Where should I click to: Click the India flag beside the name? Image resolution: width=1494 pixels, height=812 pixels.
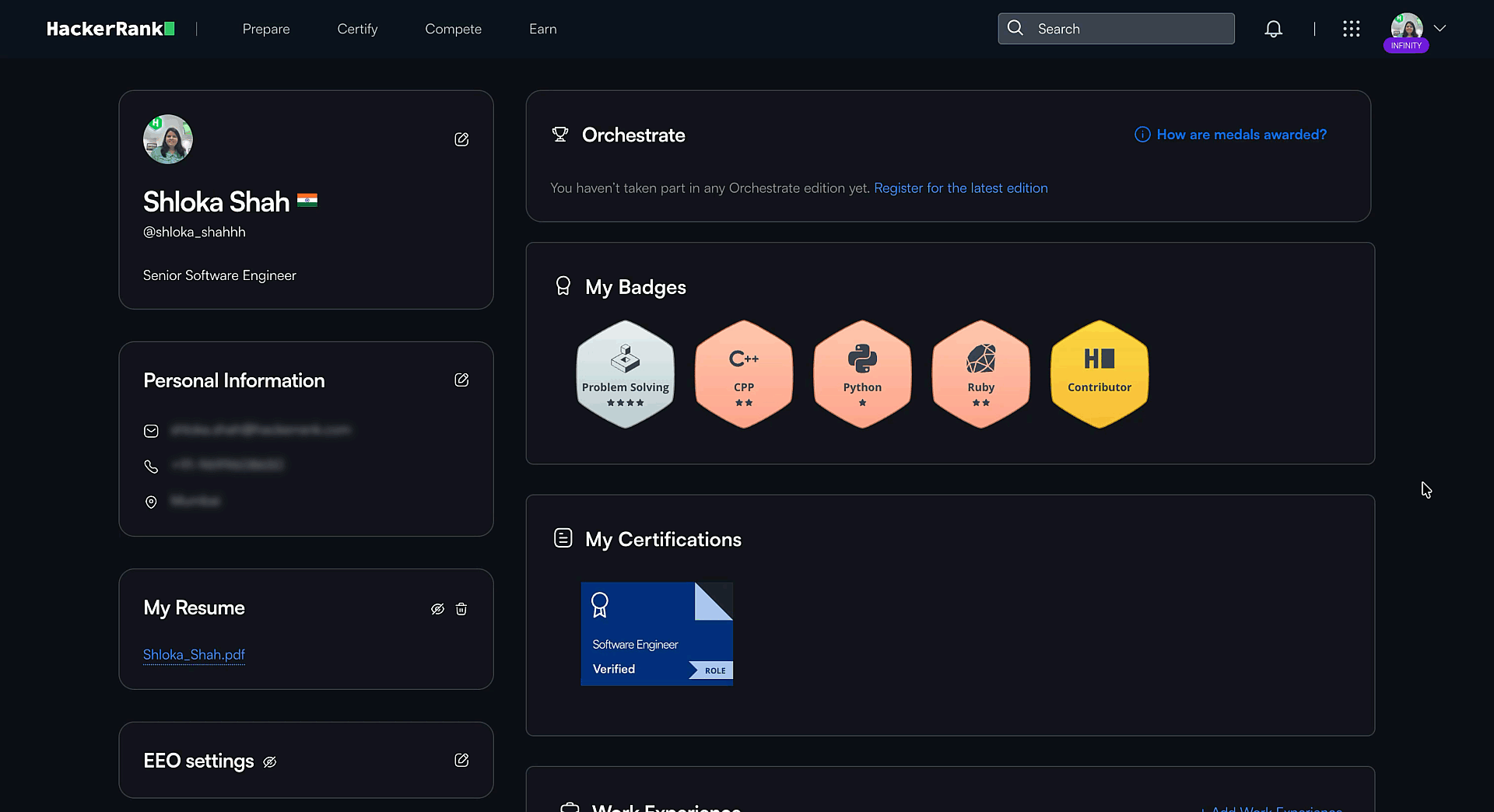coord(307,201)
